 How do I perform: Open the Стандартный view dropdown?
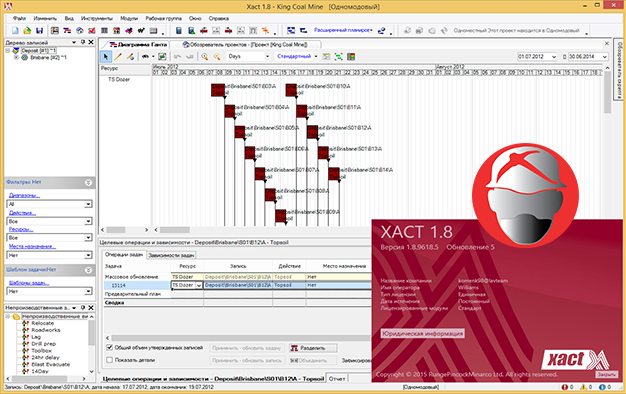pyautogui.click(x=297, y=57)
